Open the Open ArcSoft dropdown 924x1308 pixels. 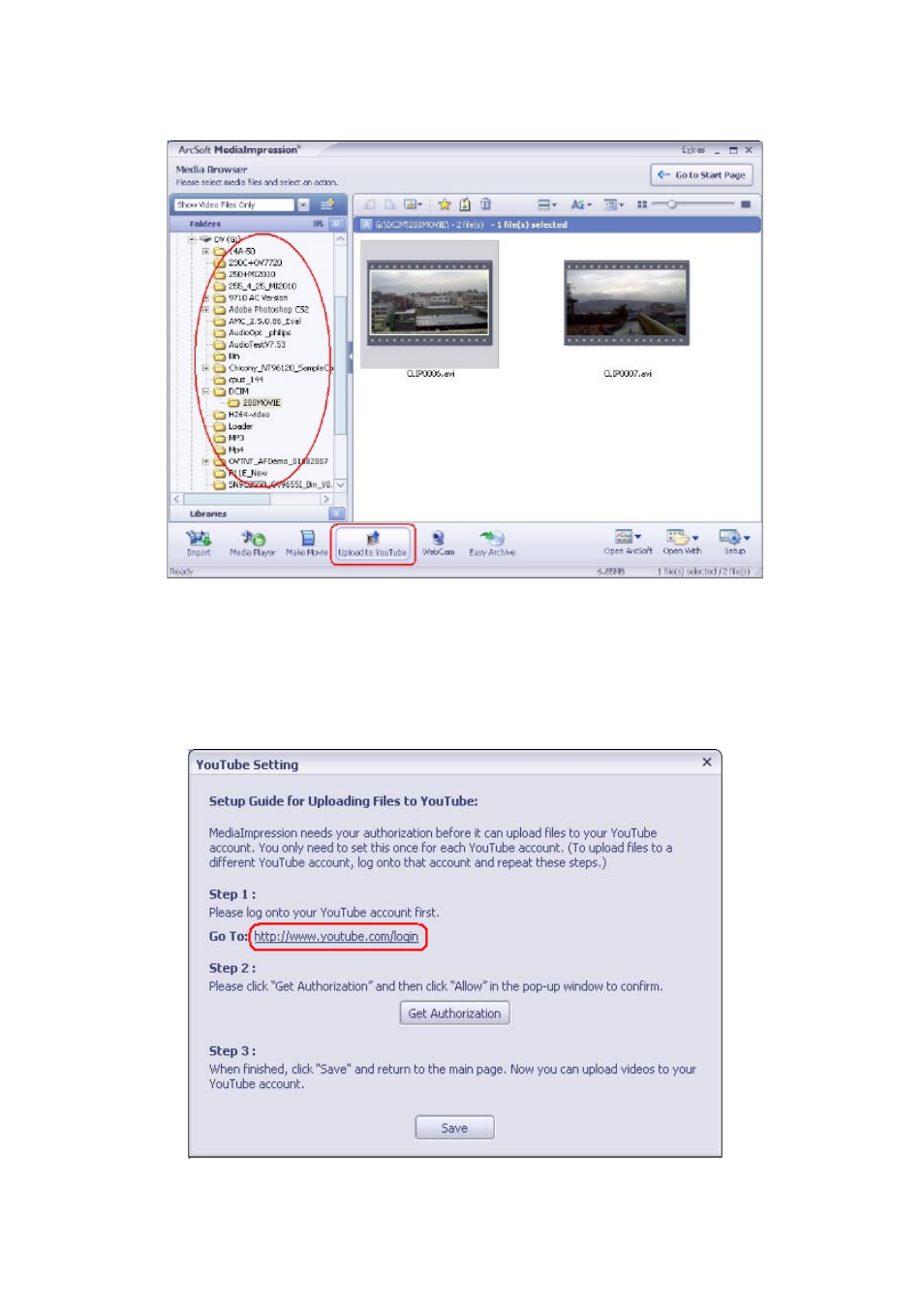click(628, 542)
